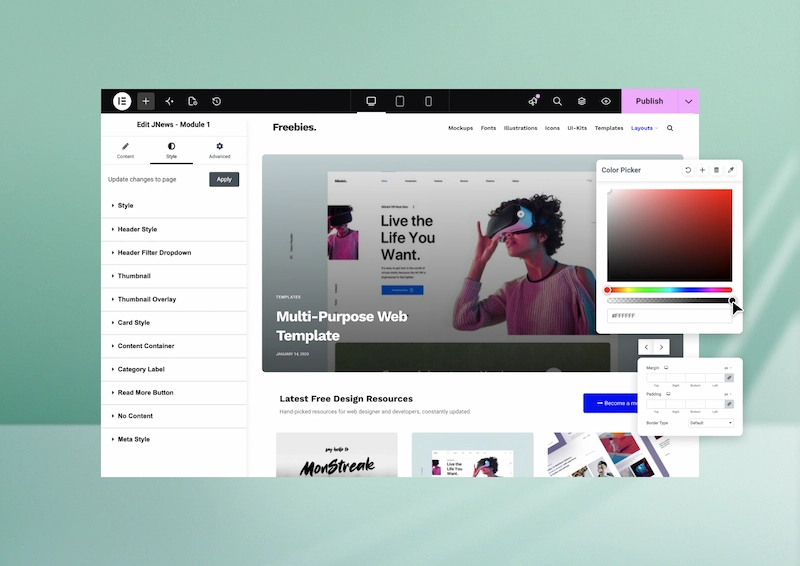The width and height of the screenshot is (800, 566).
Task: Click the Padding Top input field
Action: point(656,404)
